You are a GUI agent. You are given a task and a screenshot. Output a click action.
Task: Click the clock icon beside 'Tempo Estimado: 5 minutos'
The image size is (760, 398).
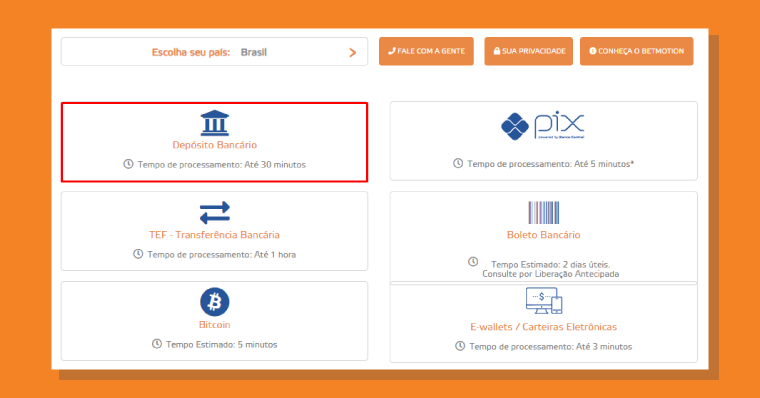tap(157, 344)
